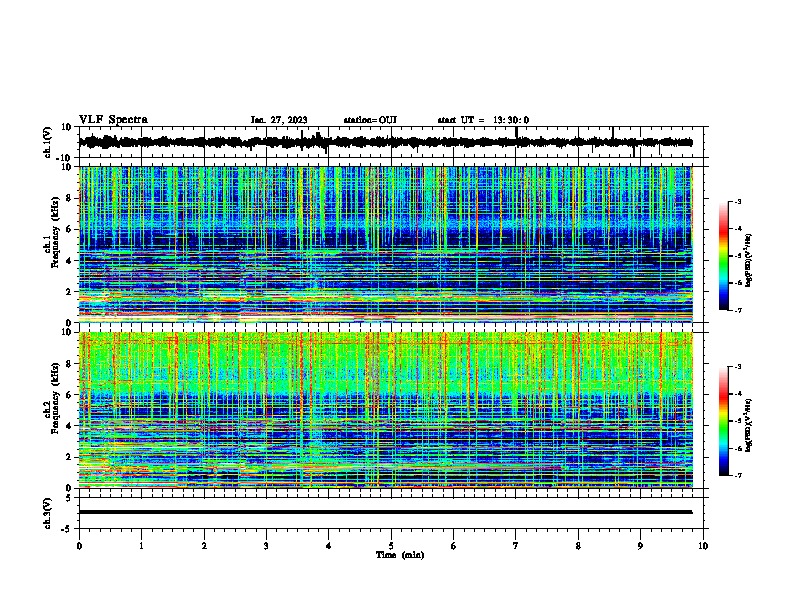Click the "VLF Spectra" plot title
Screen dimensions: 792x612
(113, 119)
